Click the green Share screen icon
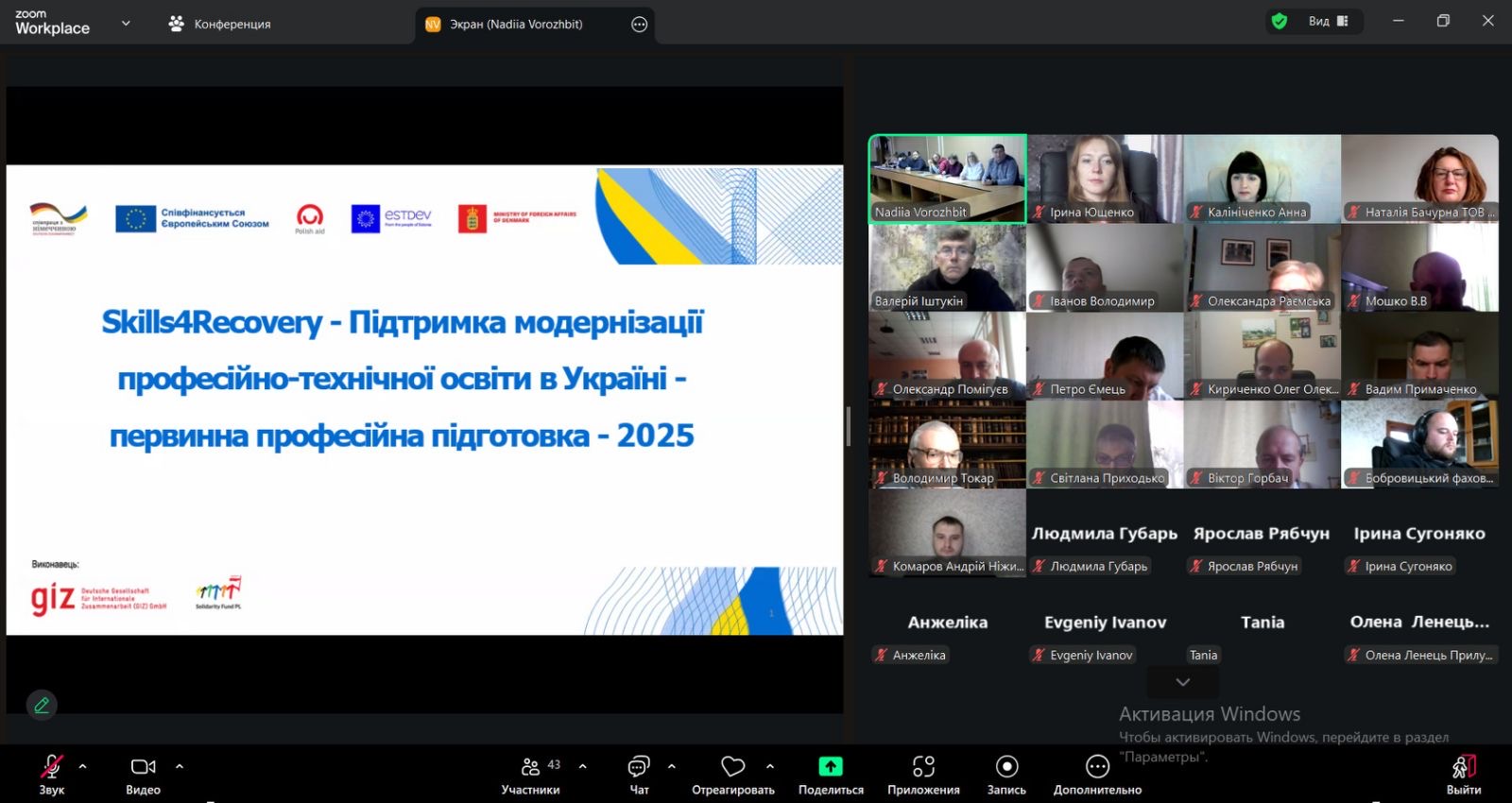The height and width of the screenshot is (803, 1512). point(831,766)
